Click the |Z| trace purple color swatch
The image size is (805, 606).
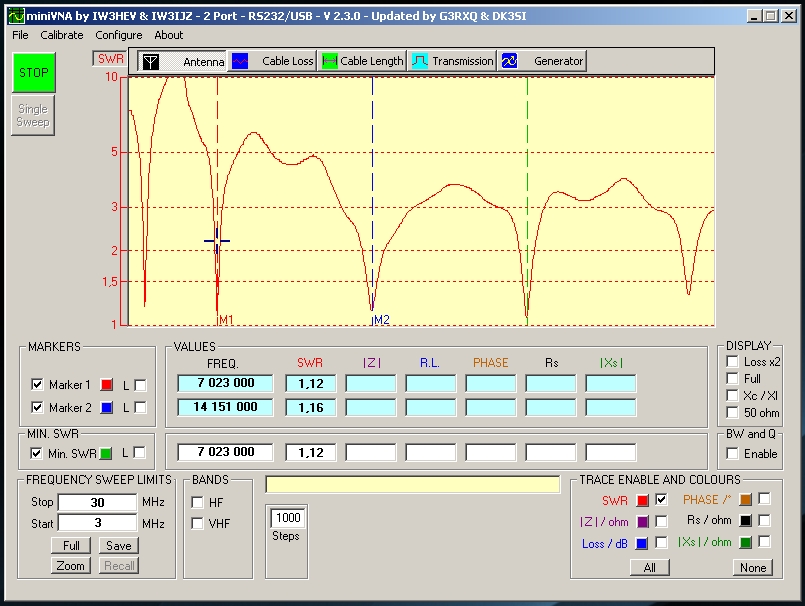click(x=642, y=522)
